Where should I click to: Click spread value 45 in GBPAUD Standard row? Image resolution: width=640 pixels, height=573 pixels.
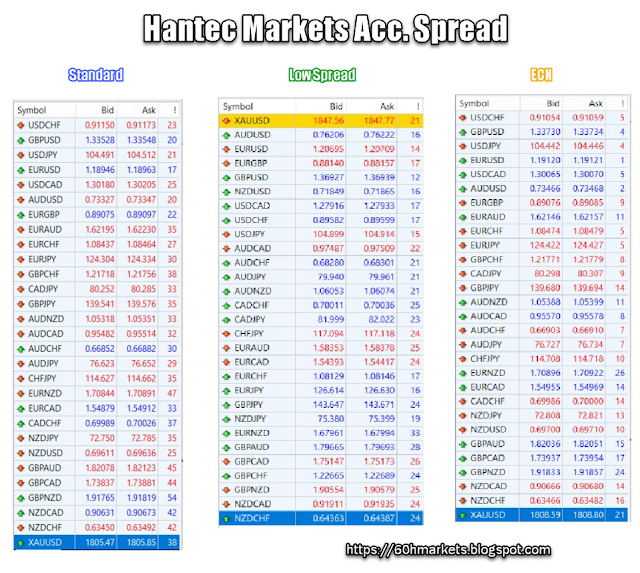[172, 468]
